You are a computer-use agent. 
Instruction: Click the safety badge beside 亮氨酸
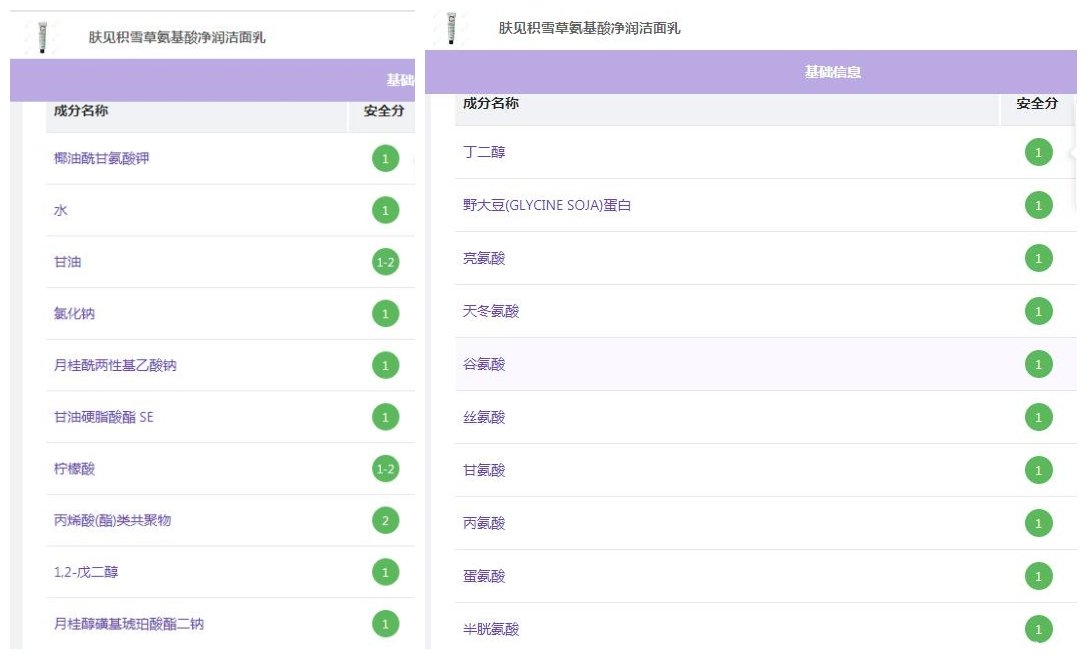point(1038,258)
